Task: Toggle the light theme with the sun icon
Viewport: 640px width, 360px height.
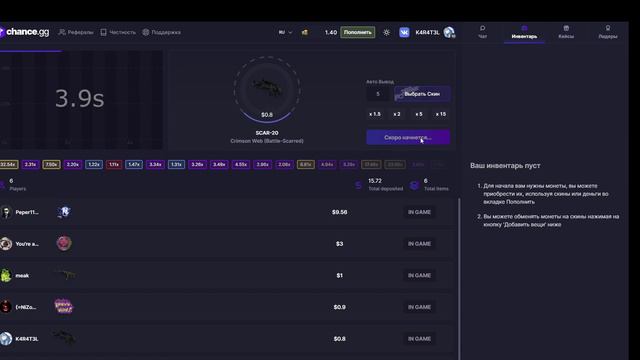Action: (386, 32)
